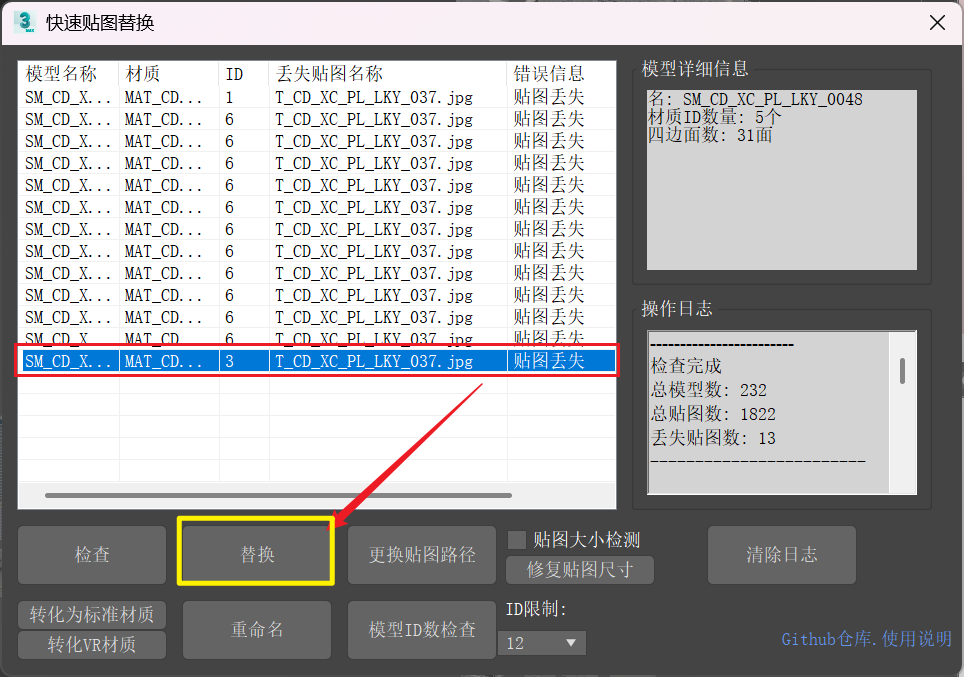This screenshot has height=677, width=964.
Task: Click the 3ds Max app icon in title bar
Action: pyautogui.click(x=24, y=22)
